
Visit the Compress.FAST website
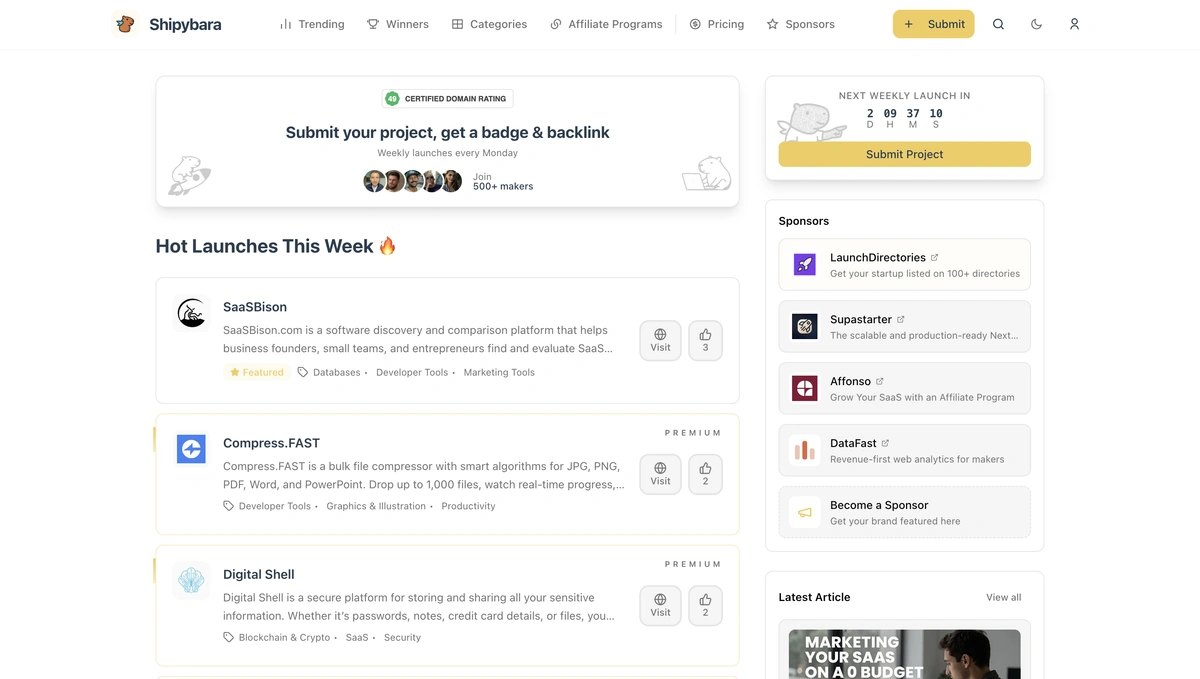point(660,474)
